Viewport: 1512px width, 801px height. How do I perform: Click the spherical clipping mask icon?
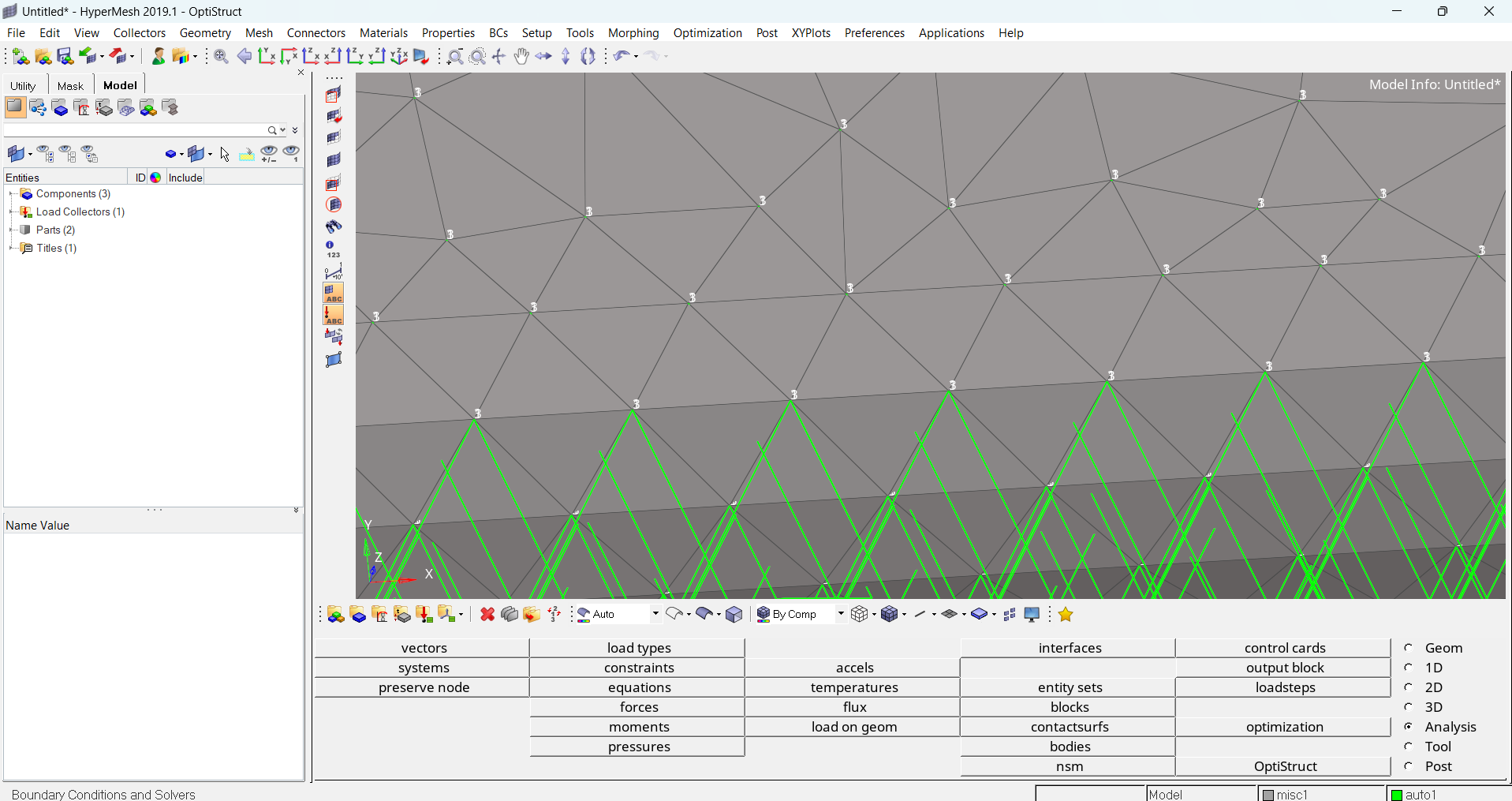tap(334, 205)
